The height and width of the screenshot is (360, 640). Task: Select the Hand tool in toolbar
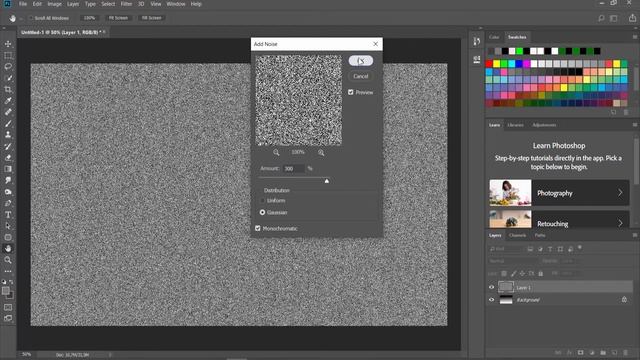8,248
